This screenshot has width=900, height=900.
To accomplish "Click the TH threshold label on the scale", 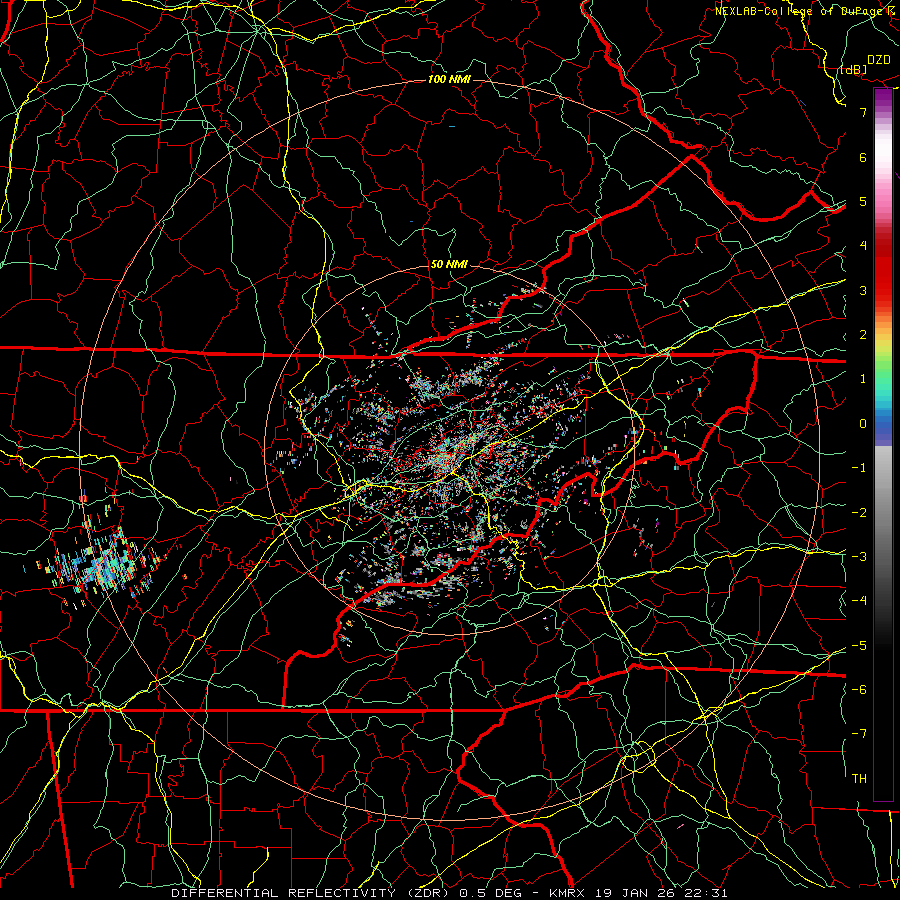I will tap(859, 778).
